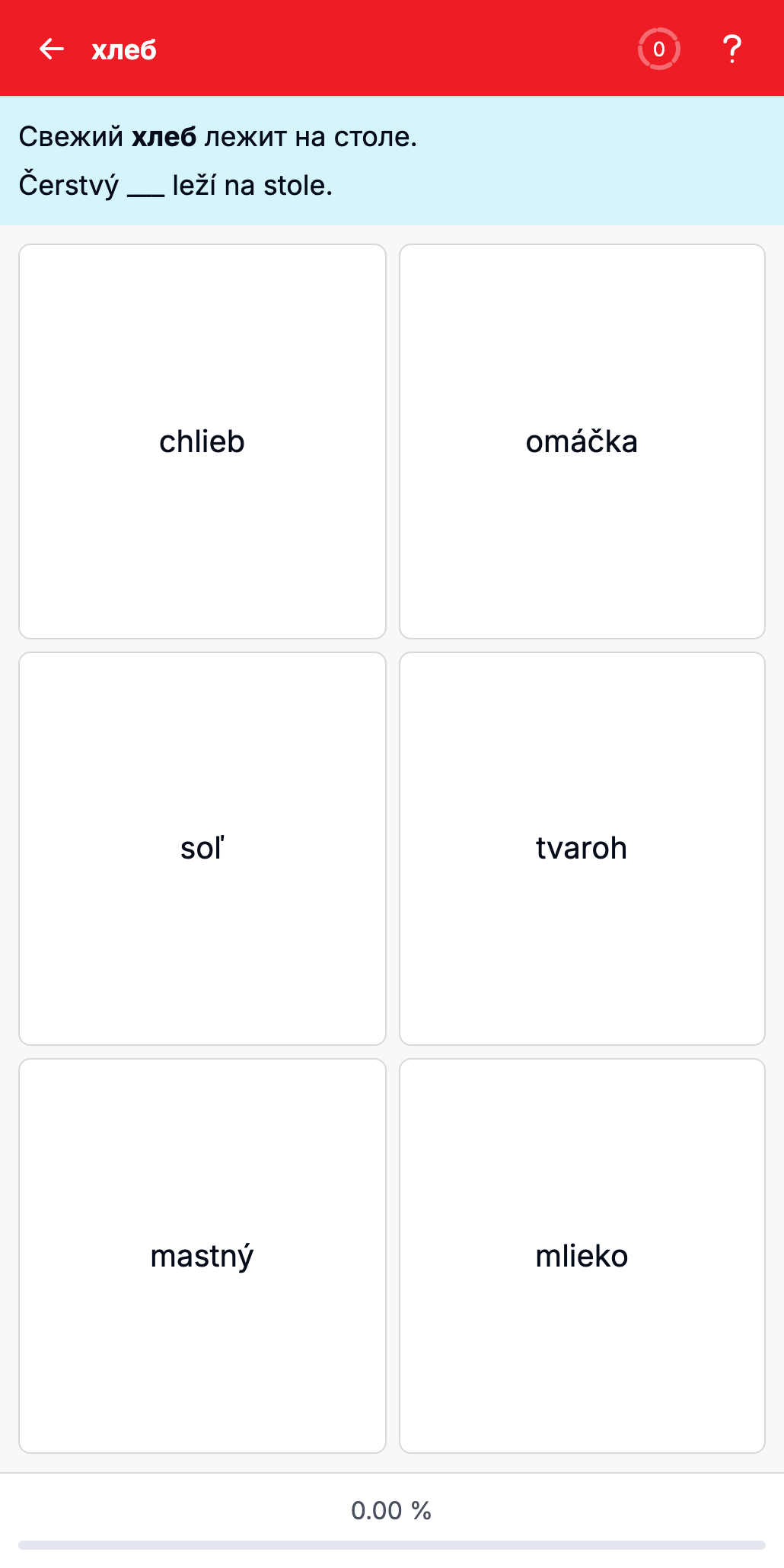Pick the "soľ" answer option

tap(202, 849)
